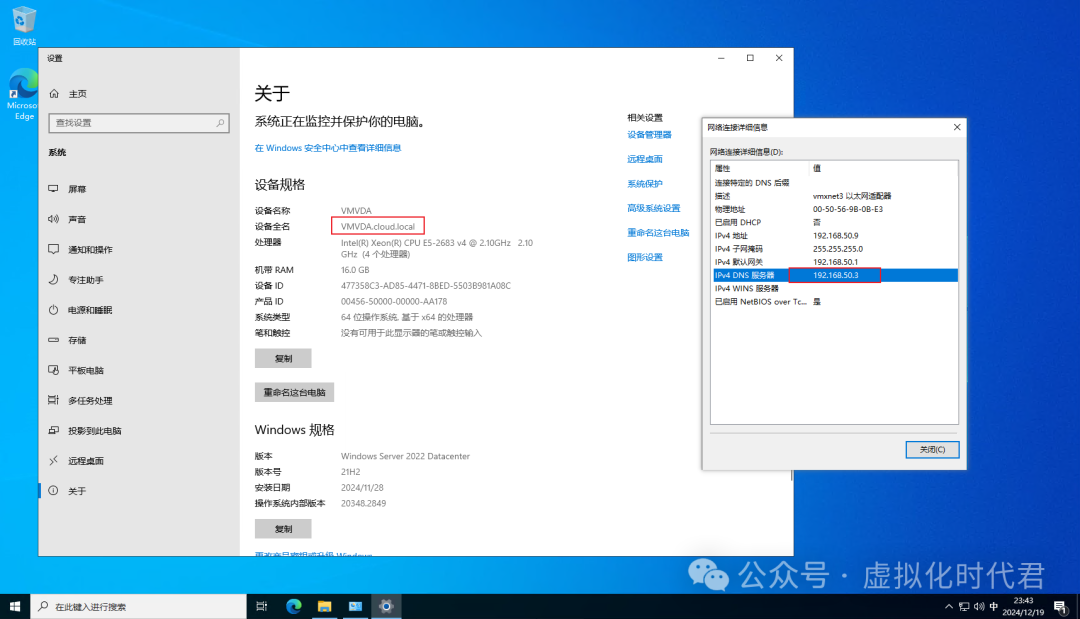Open Task View on the taskbar
The image size is (1080, 619).
pyautogui.click(x=262, y=607)
